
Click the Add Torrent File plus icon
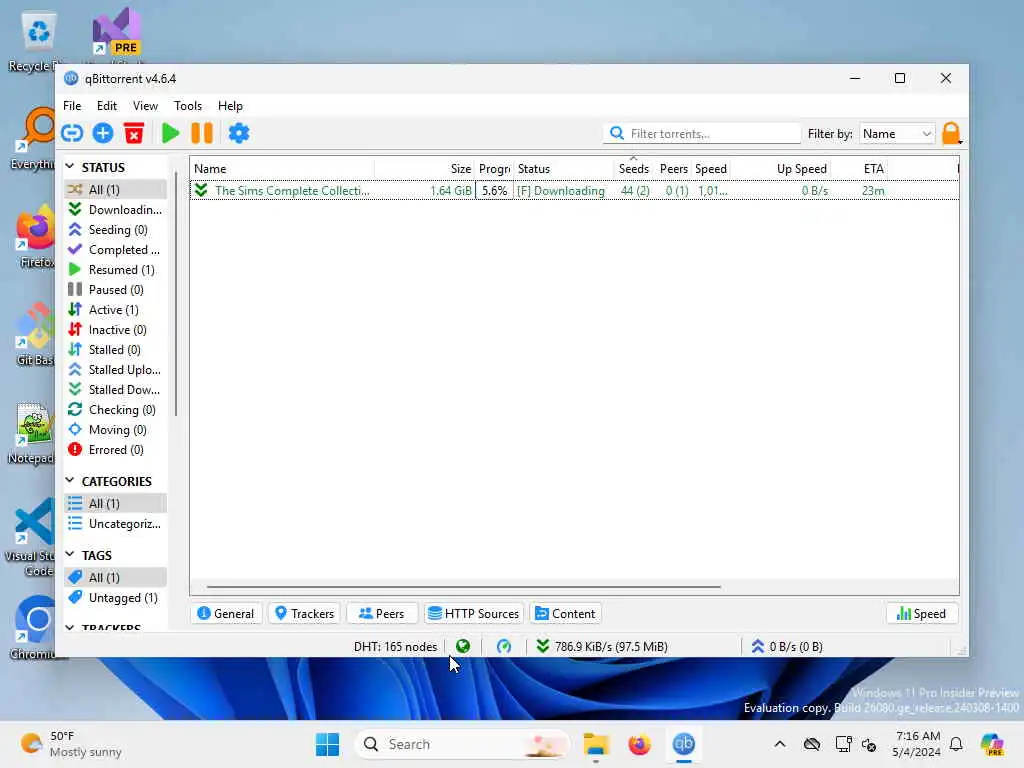click(103, 133)
